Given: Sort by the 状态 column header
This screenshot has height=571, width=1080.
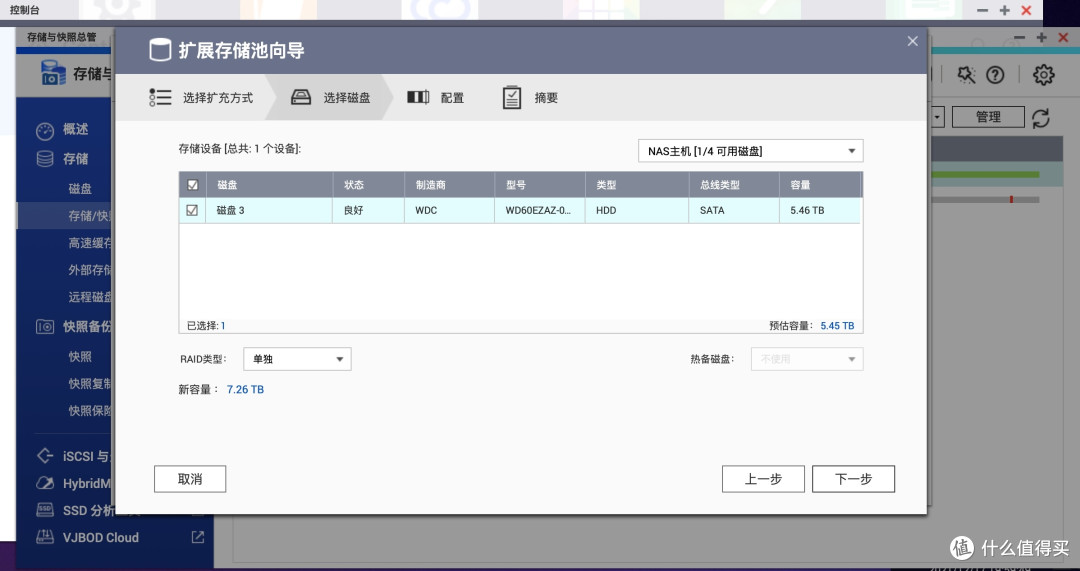Looking at the screenshot, I should click(x=368, y=185).
